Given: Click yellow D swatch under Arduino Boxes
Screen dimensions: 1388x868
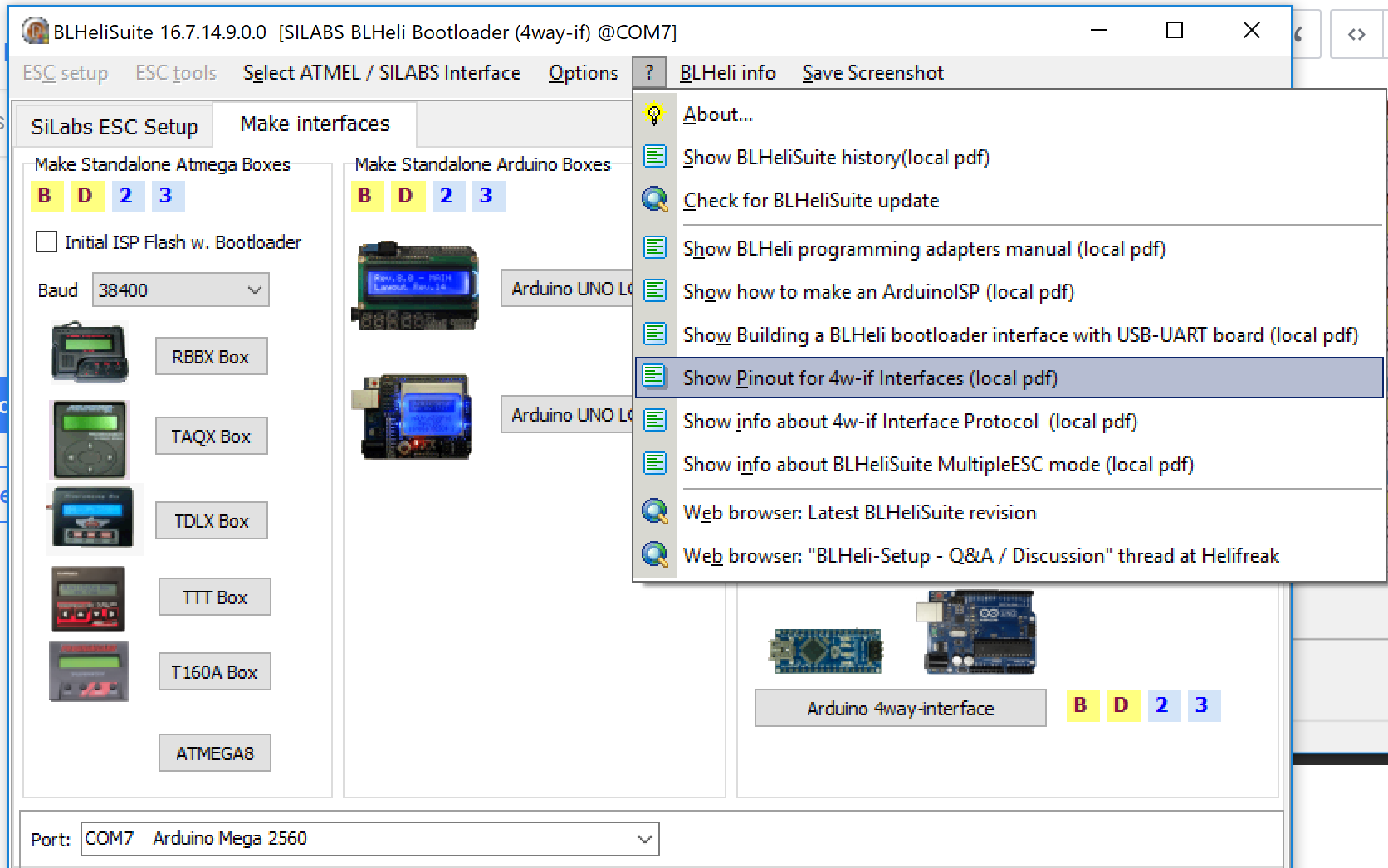Looking at the screenshot, I should 405,196.
